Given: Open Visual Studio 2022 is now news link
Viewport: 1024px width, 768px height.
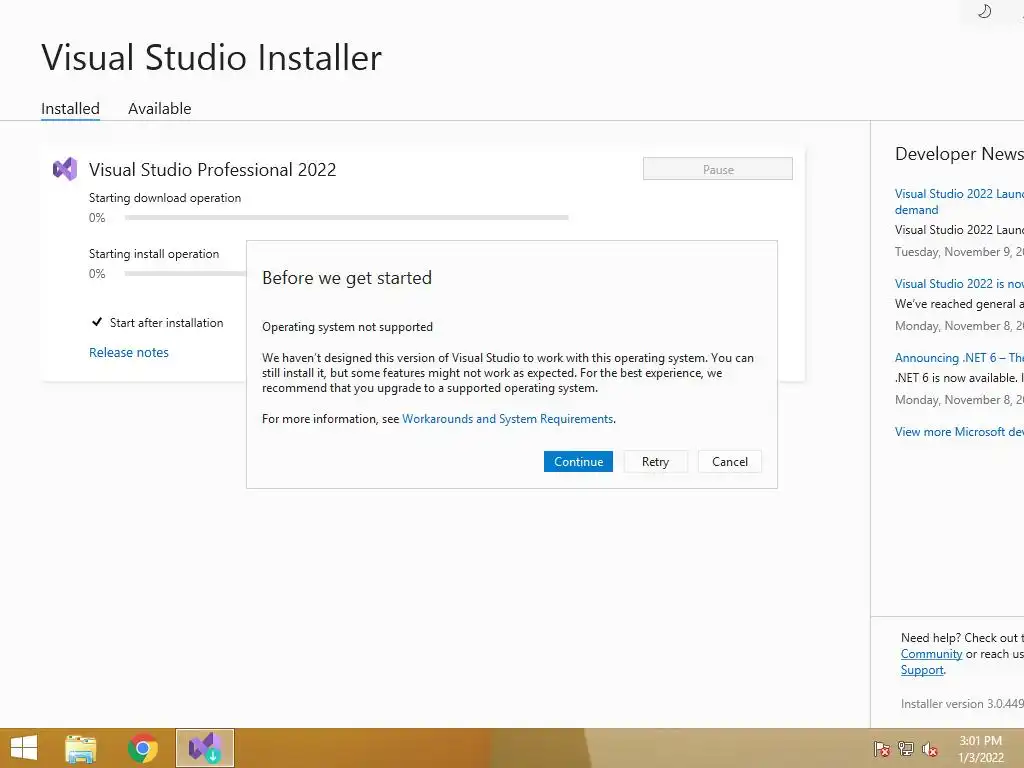Looking at the screenshot, I should (x=959, y=283).
